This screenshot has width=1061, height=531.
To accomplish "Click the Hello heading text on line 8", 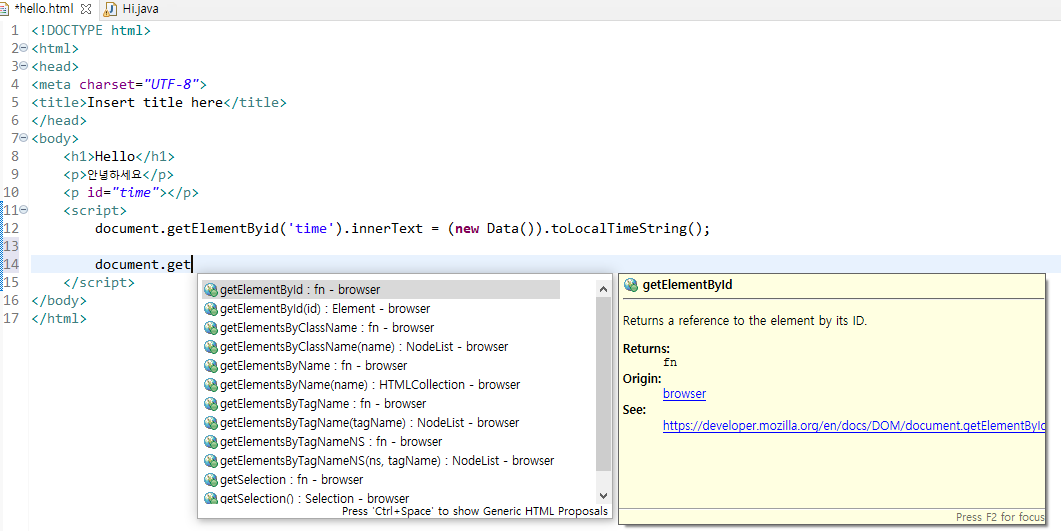I will pyautogui.click(x=114, y=156).
